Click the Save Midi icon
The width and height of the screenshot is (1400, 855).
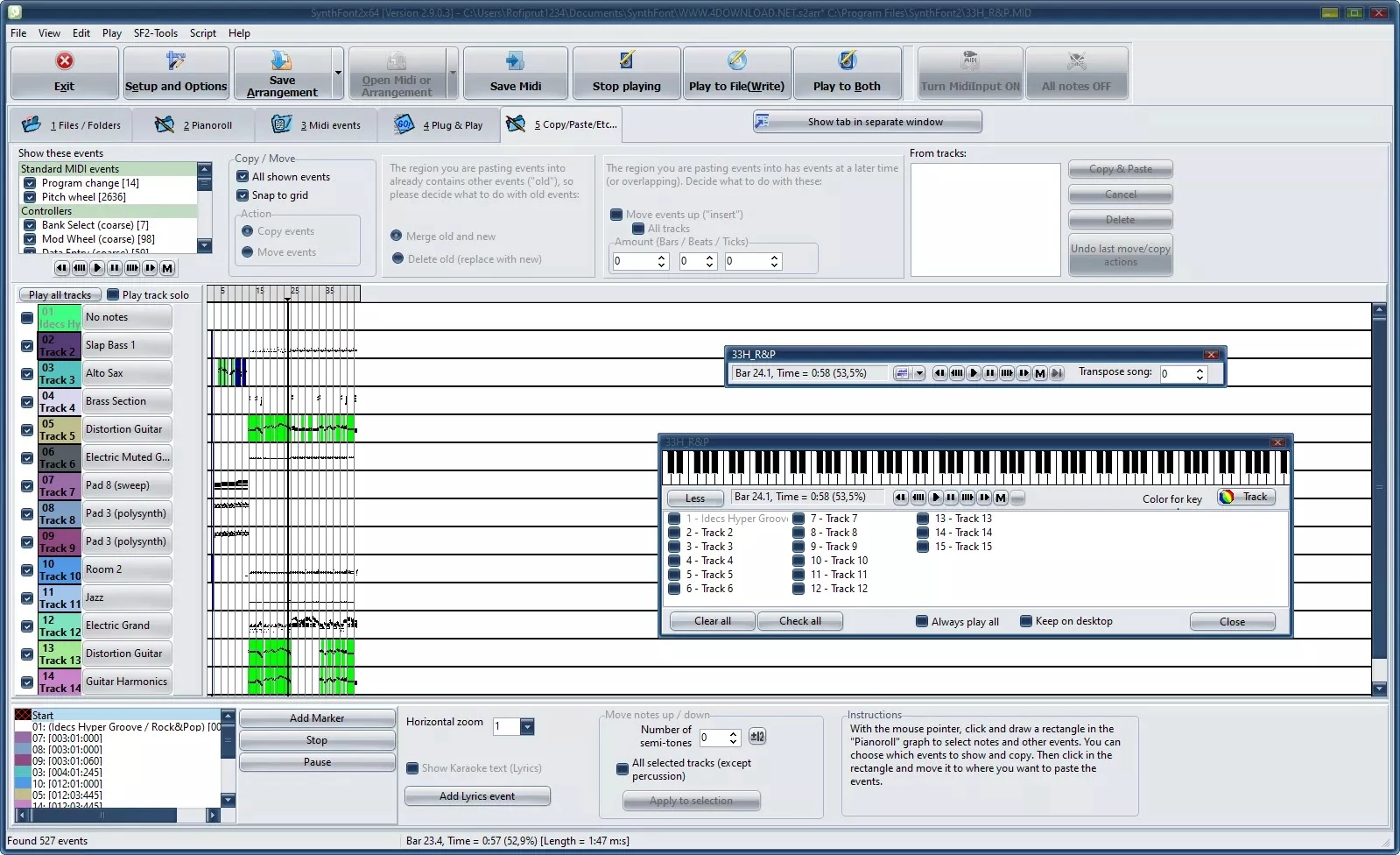515,61
